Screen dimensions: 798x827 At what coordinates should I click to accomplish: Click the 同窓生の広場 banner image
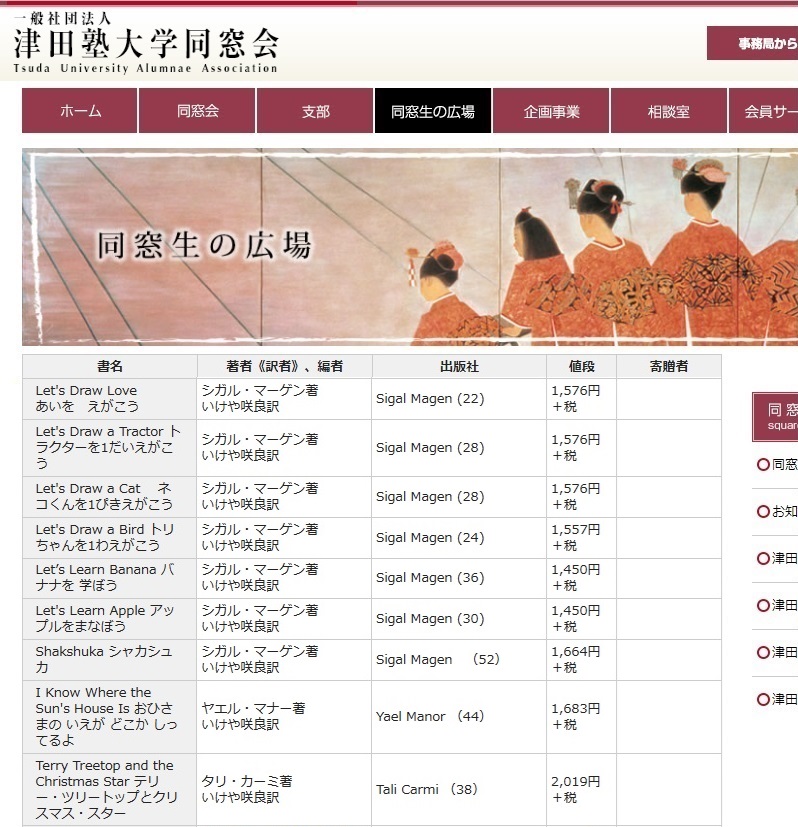click(410, 247)
